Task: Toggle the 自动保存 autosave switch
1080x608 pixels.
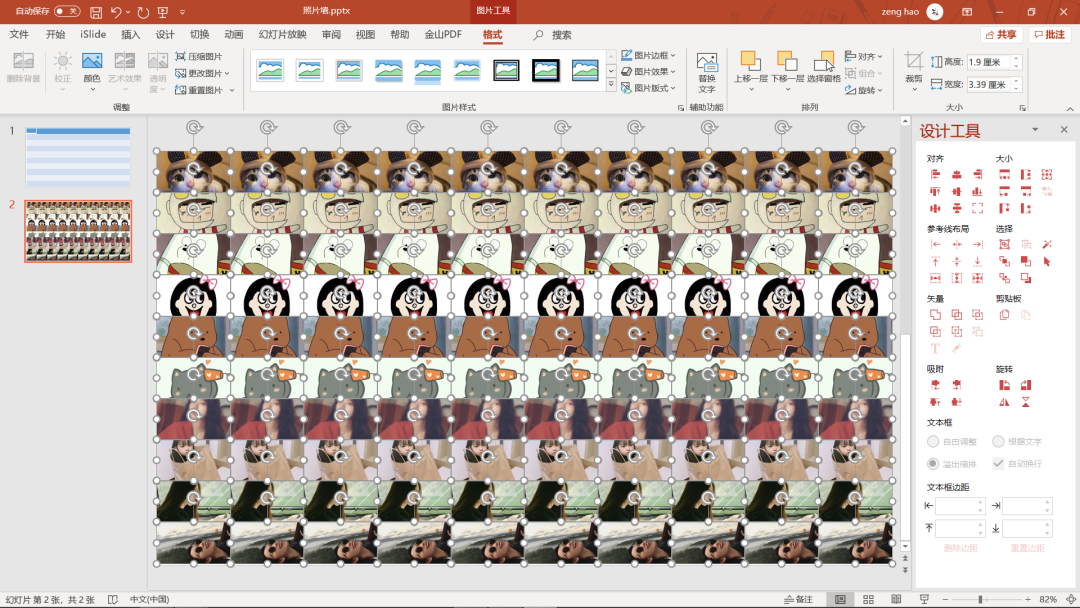Action: pos(67,11)
